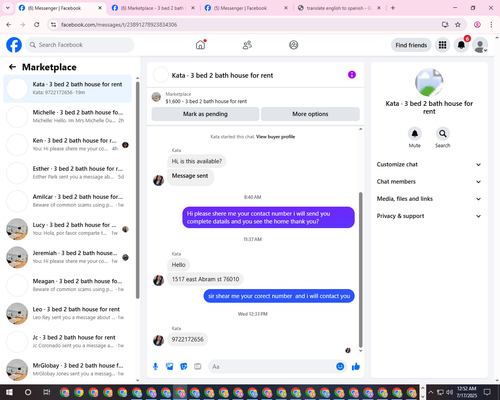
Task: Select the first (6) Messenger tab
Action: (x=60, y=8)
